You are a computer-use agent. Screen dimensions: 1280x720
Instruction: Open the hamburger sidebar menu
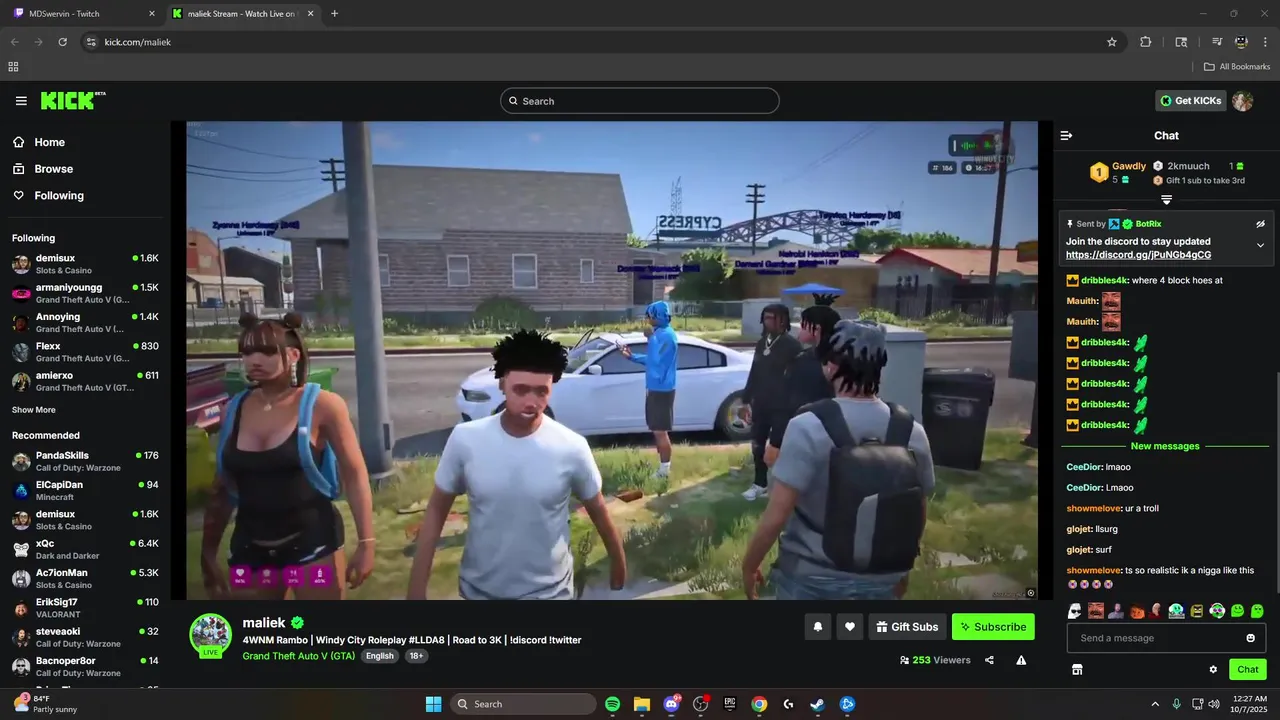point(21,101)
